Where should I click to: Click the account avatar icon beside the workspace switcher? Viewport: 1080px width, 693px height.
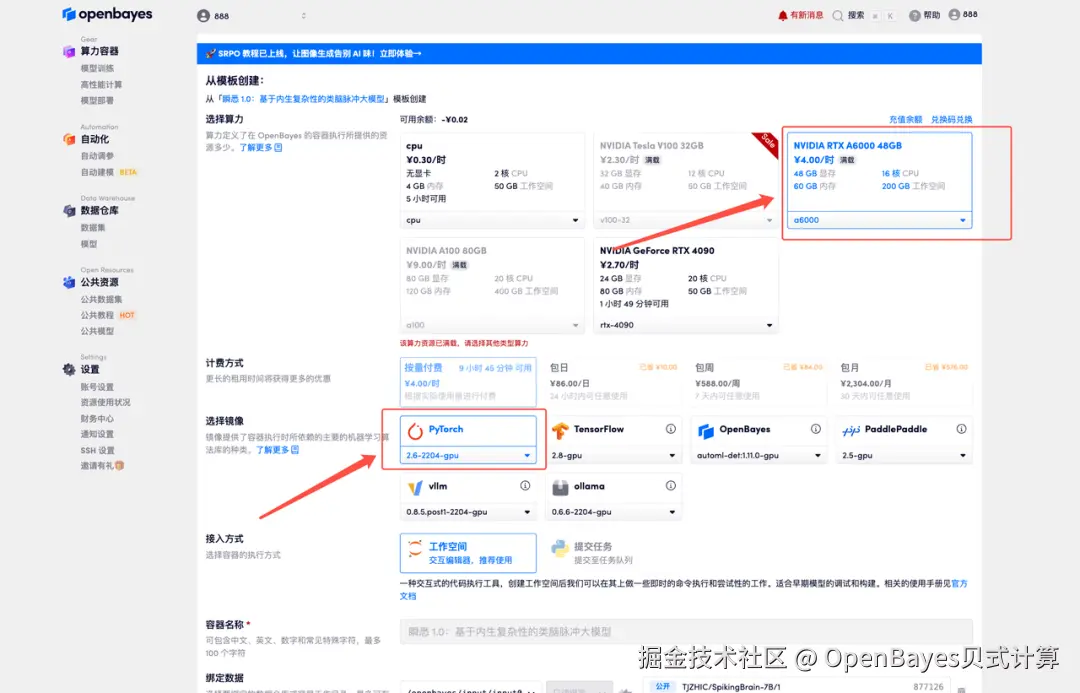coord(203,16)
